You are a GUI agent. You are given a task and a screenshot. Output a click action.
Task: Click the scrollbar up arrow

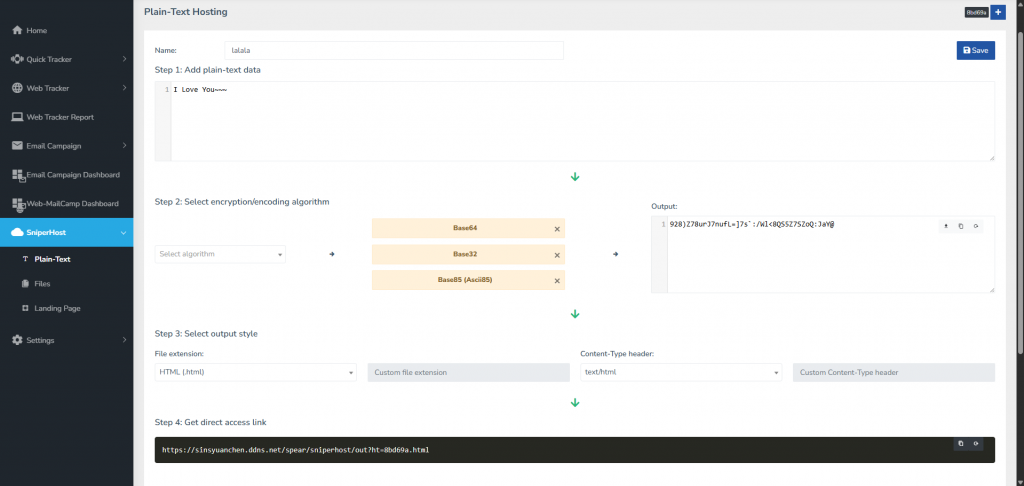tap(1019, 4)
